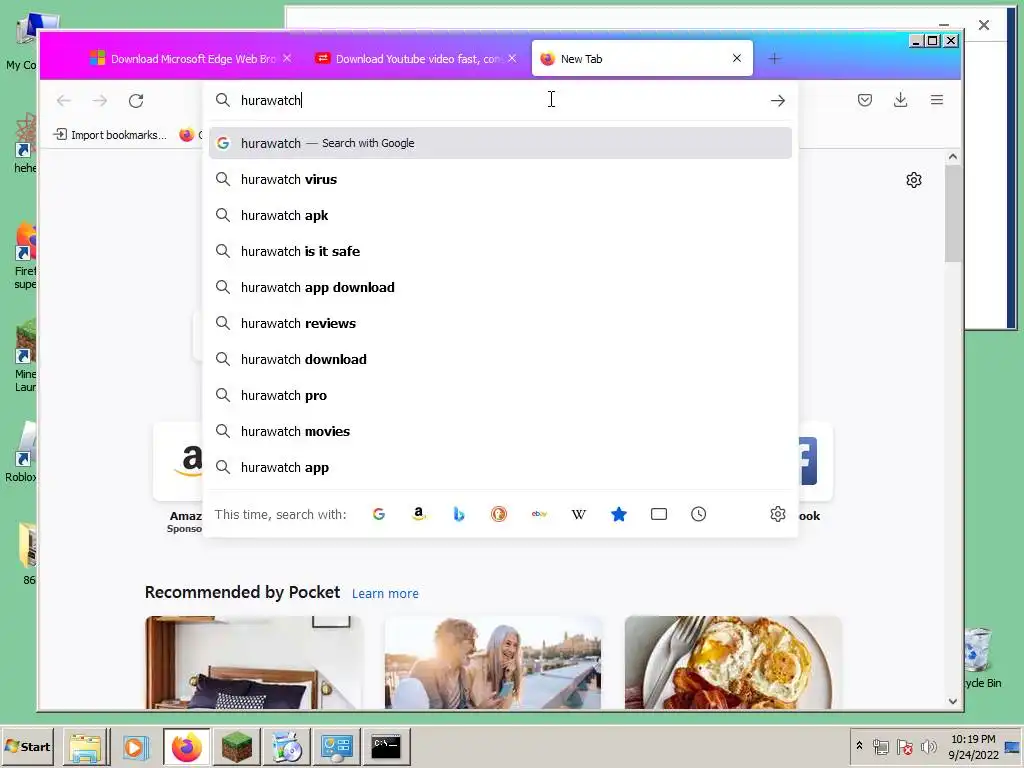
Task: Click Import bookmarks in the bookmarks toolbar
Action: 110,135
